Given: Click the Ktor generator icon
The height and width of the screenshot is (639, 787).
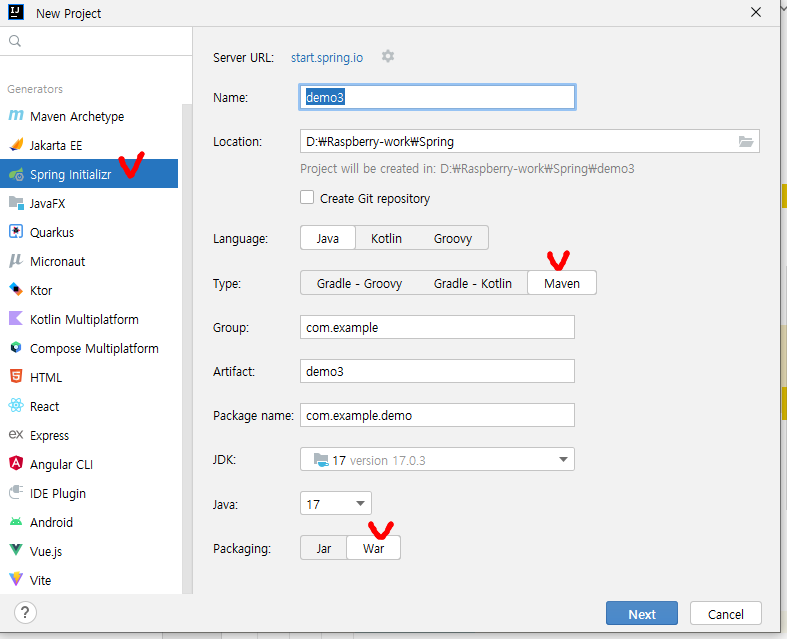Looking at the screenshot, I should 16,290.
